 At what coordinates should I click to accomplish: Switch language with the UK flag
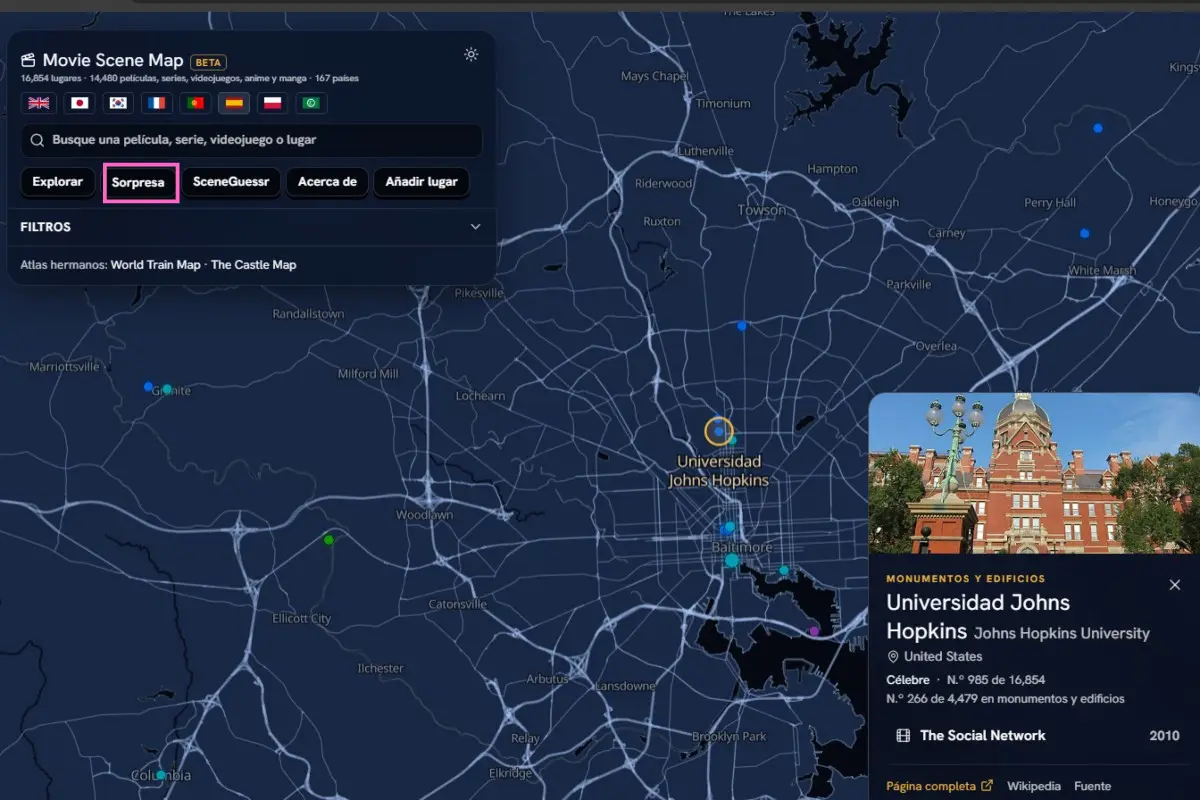(39, 103)
